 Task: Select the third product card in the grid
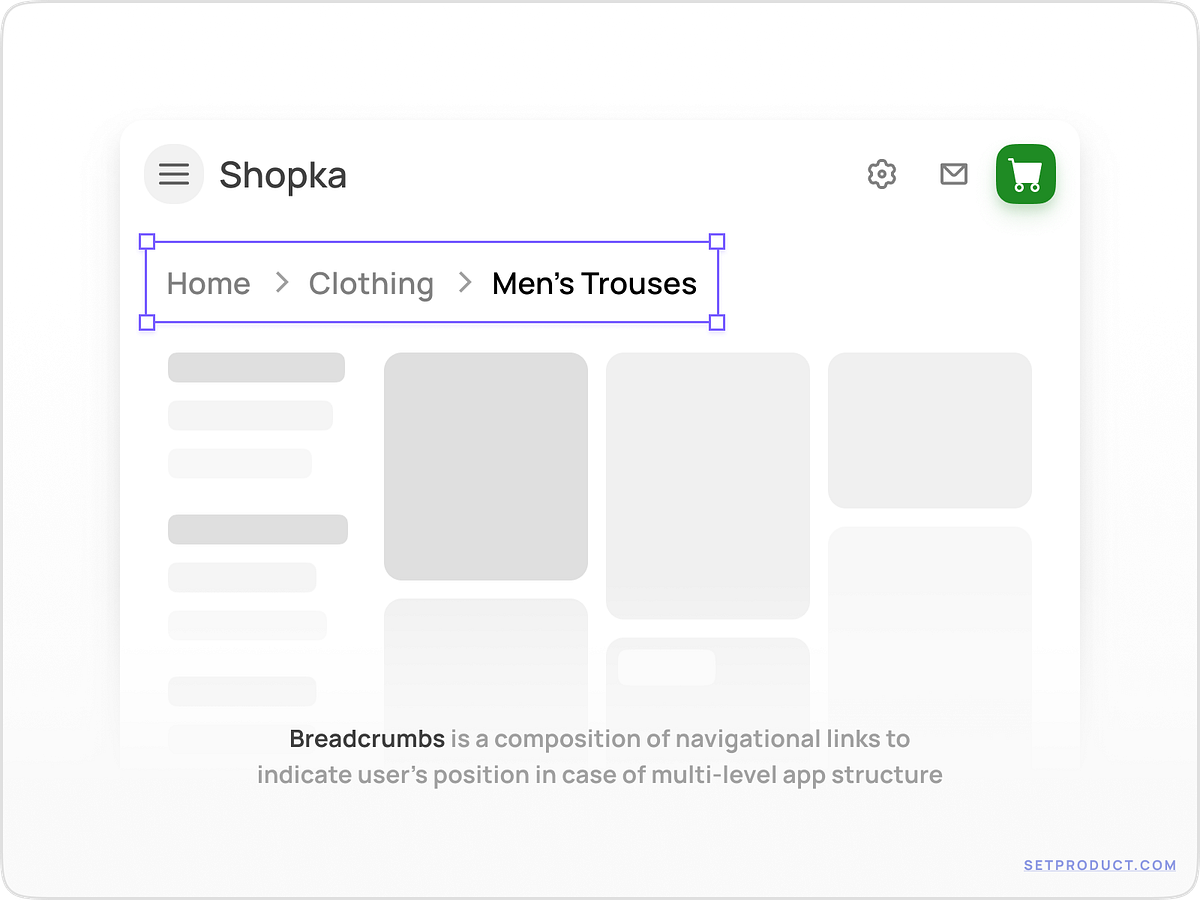(x=929, y=429)
